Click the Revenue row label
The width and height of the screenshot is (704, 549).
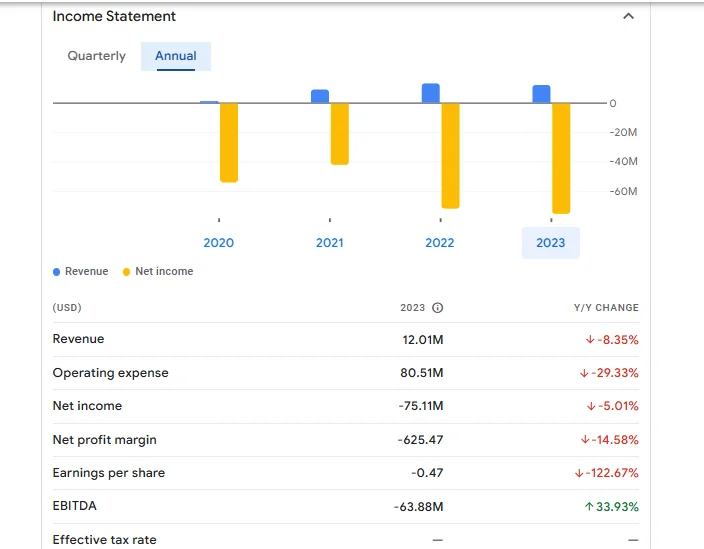(78, 339)
